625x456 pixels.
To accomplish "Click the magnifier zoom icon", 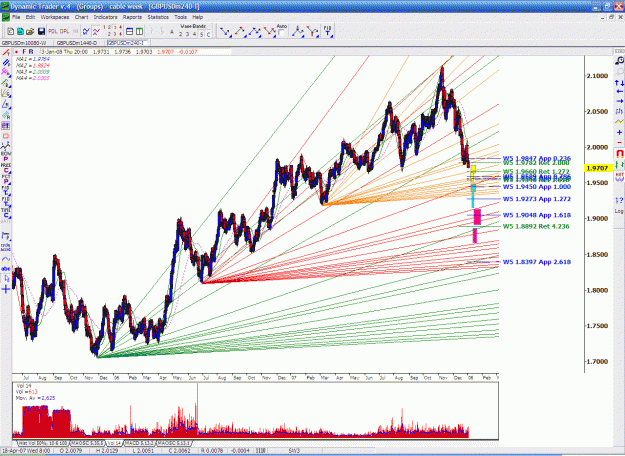I will (x=619, y=61).
